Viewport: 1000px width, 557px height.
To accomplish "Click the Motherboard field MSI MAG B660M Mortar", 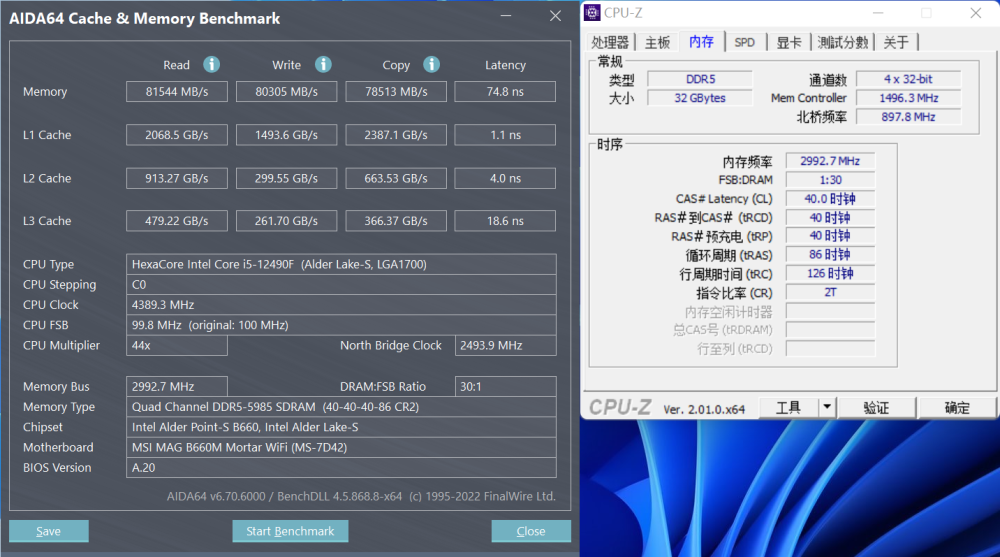I will 341,447.
